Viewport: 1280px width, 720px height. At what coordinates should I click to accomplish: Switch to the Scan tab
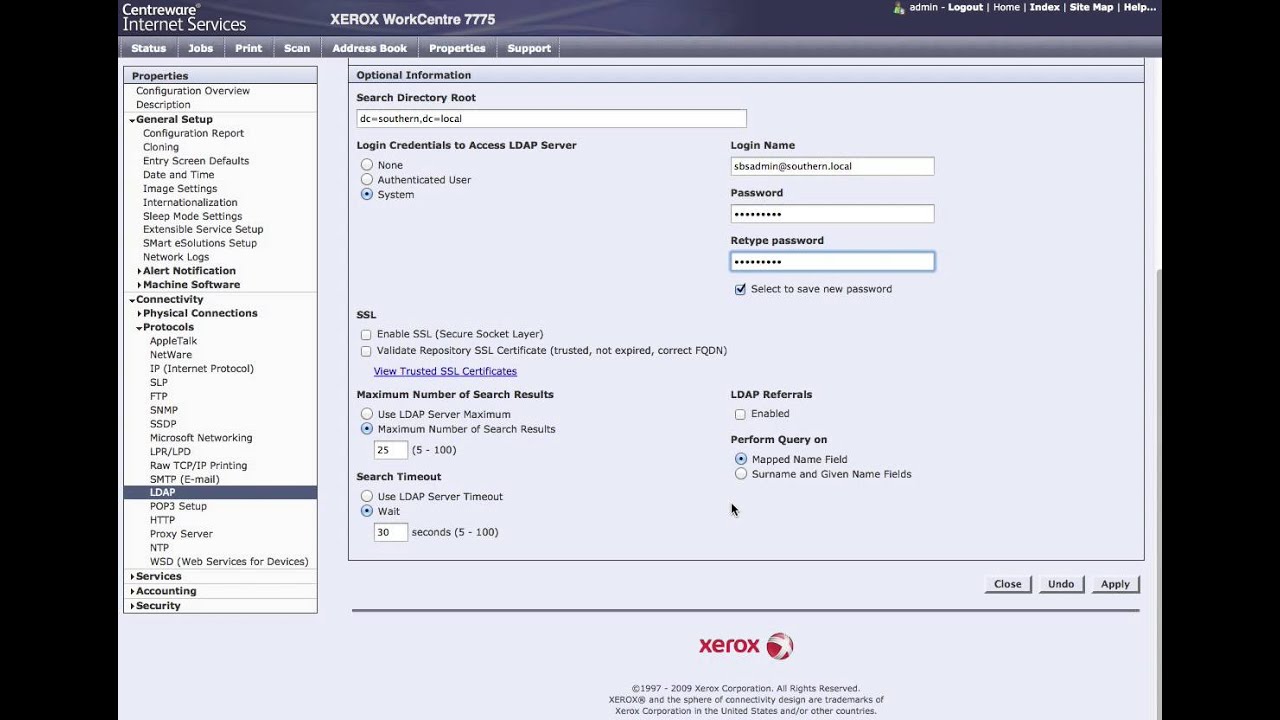(297, 48)
